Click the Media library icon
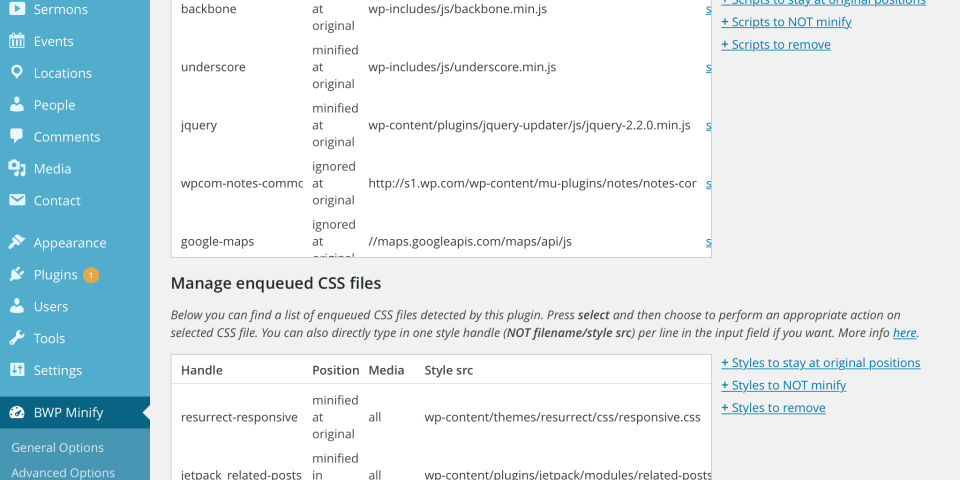Image resolution: width=960 pixels, height=480 pixels. pyautogui.click(x=17, y=168)
